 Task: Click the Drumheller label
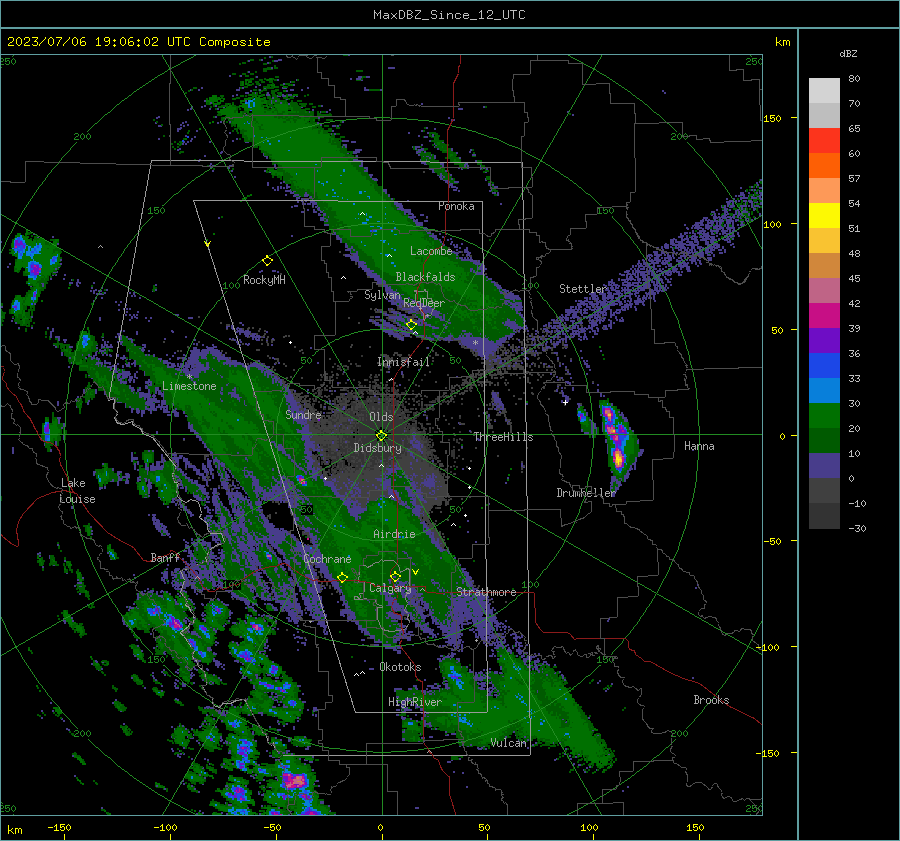(586, 493)
